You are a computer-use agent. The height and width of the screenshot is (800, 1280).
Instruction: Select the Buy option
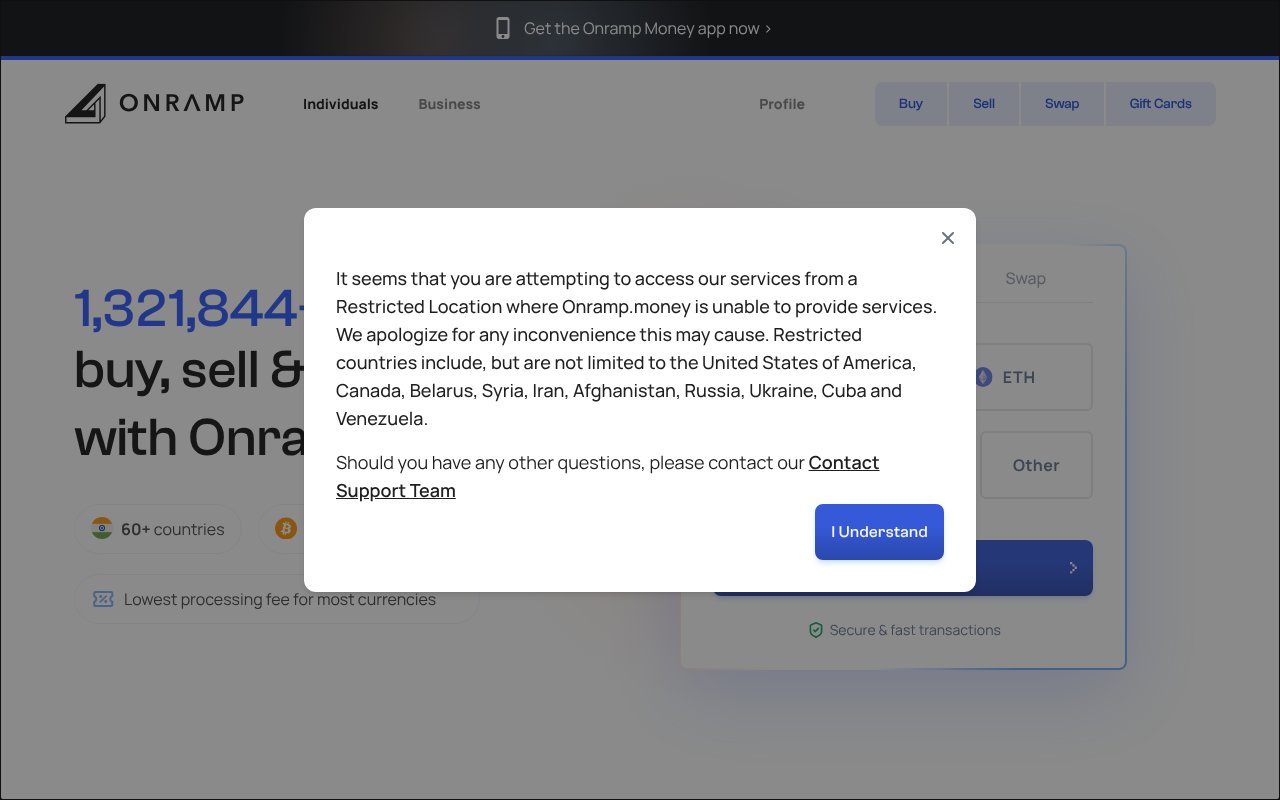tap(910, 103)
